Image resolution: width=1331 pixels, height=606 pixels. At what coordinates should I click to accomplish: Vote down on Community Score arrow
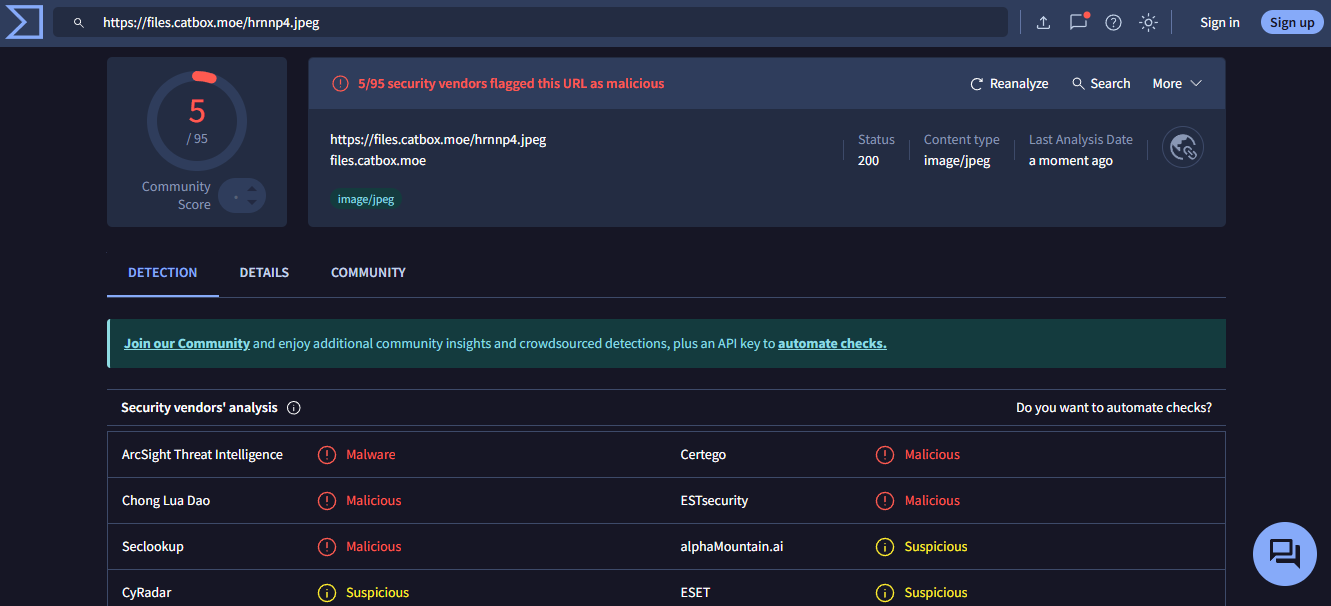(252, 203)
